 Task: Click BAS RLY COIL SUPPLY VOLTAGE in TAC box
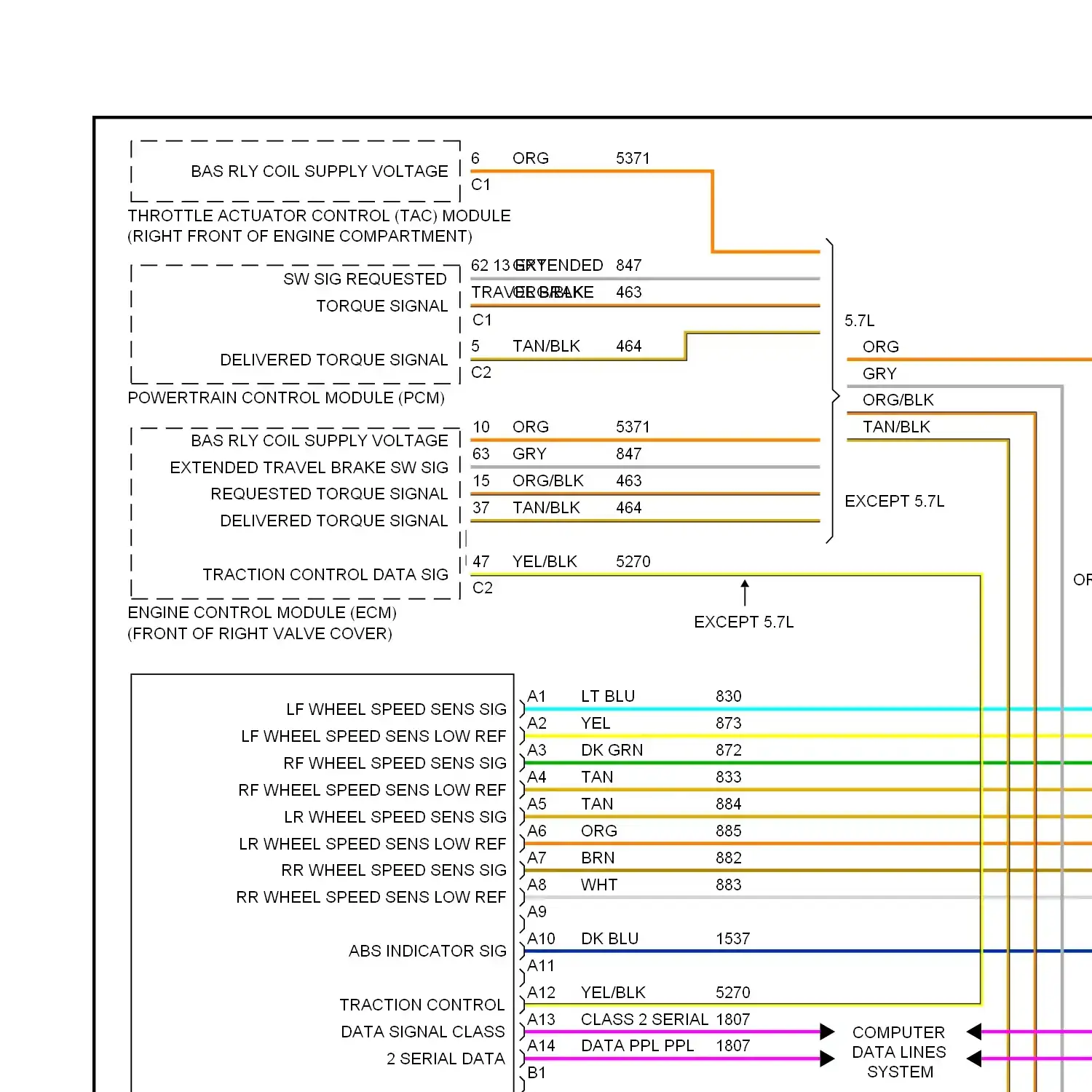320,171
